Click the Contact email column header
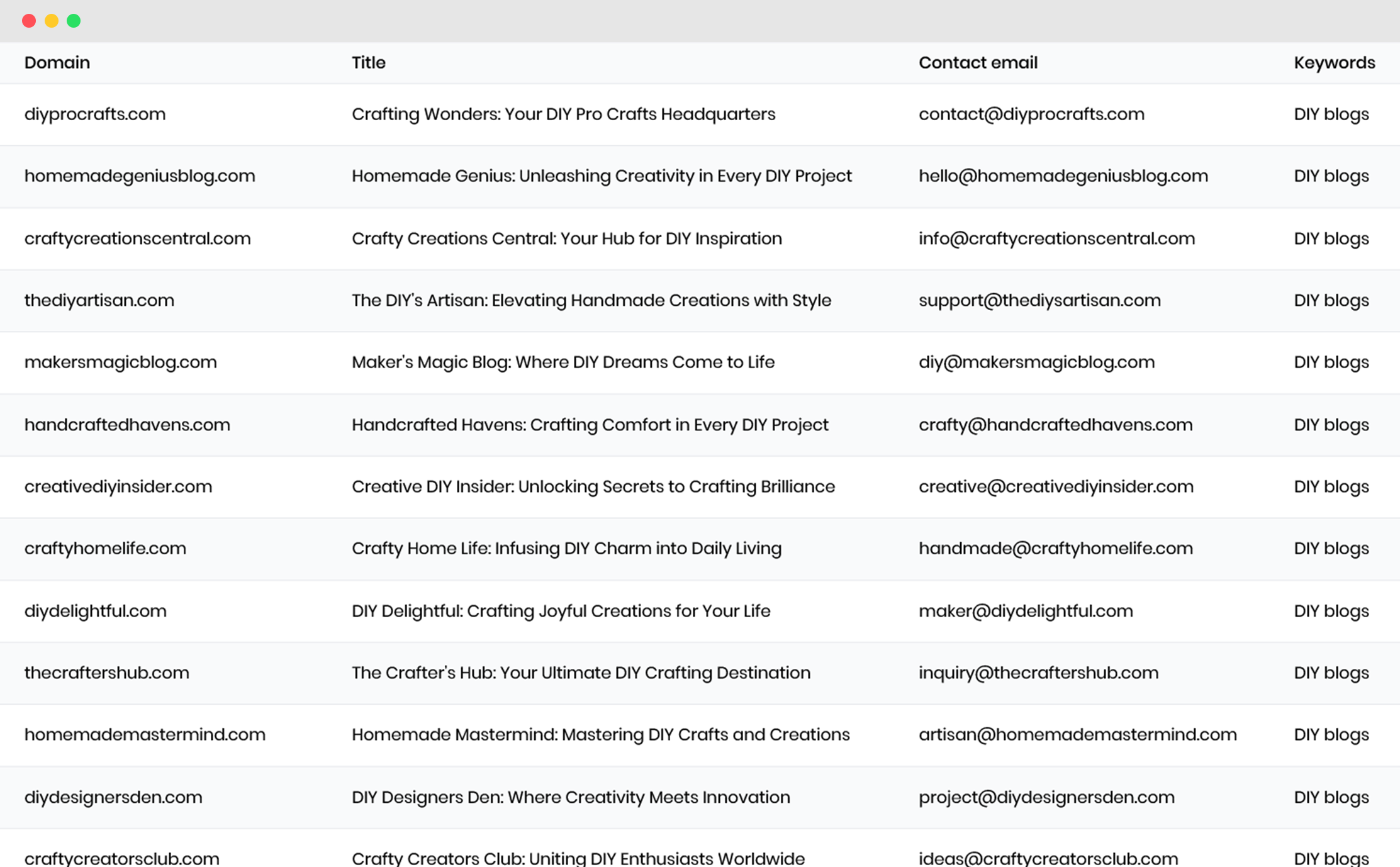The image size is (1400, 867). [x=978, y=62]
